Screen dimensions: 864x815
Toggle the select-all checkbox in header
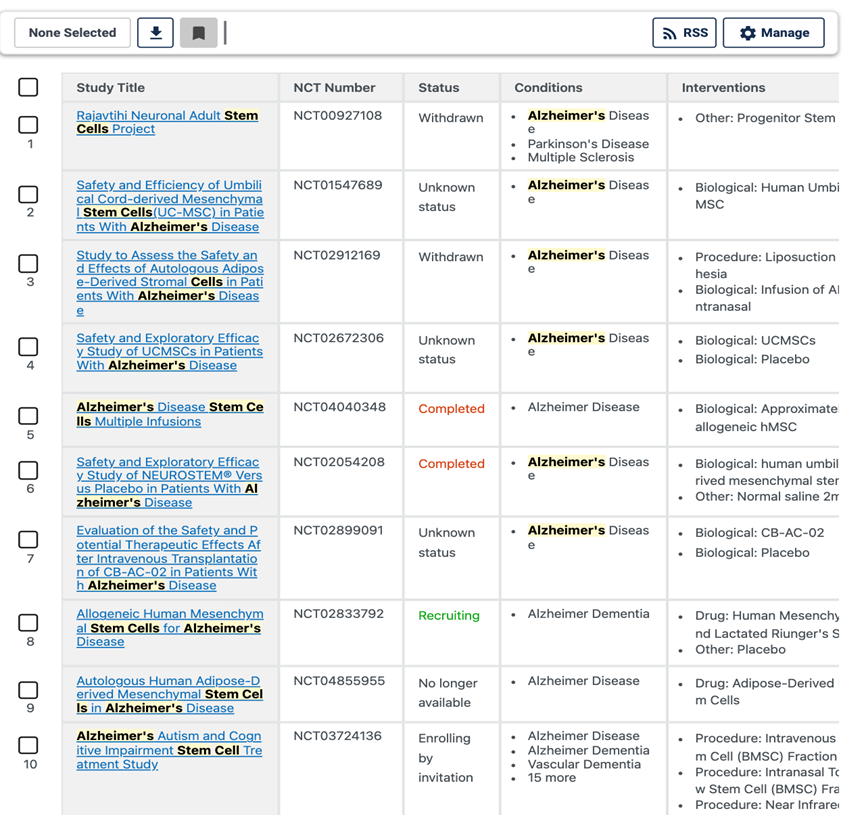pyautogui.click(x=29, y=88)
